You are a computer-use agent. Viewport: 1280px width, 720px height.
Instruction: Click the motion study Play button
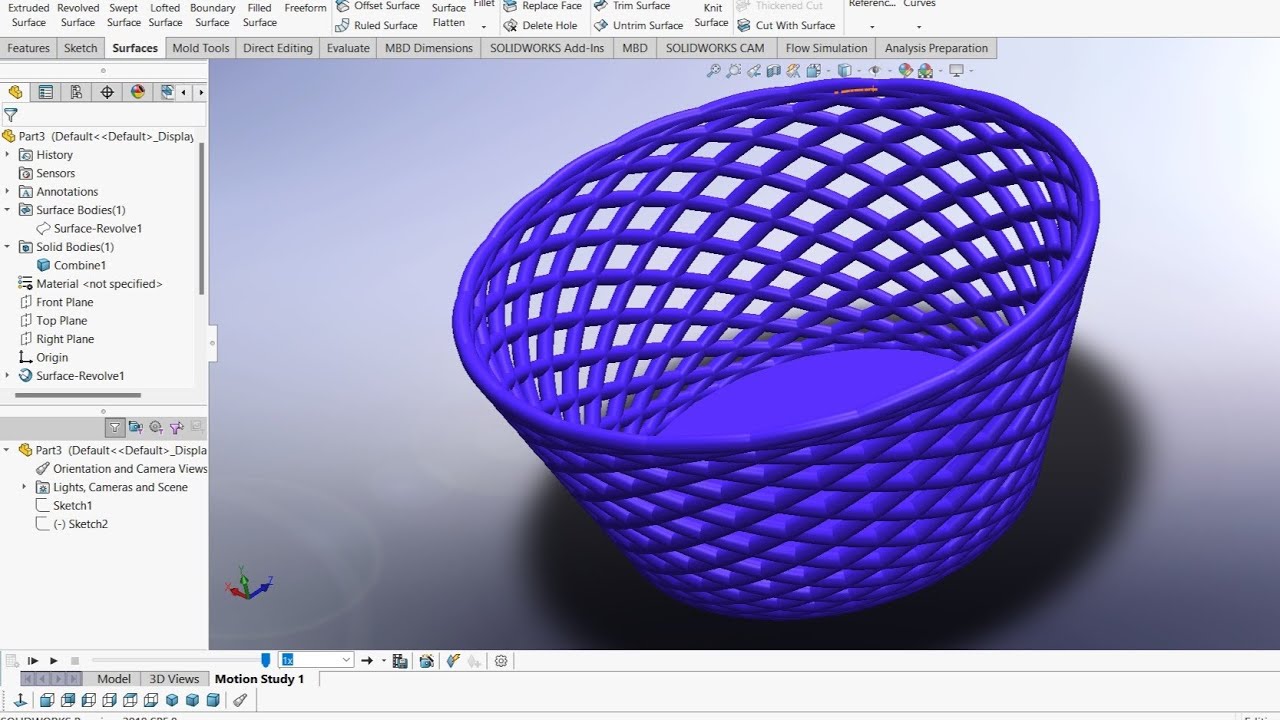click(x=54, y=661)
